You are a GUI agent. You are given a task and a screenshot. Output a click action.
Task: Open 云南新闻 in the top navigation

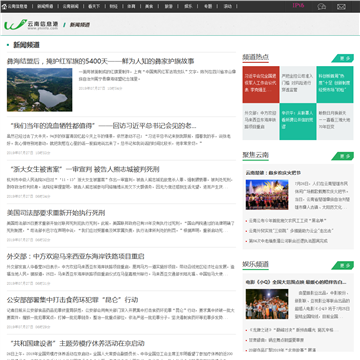coord(71,6)
